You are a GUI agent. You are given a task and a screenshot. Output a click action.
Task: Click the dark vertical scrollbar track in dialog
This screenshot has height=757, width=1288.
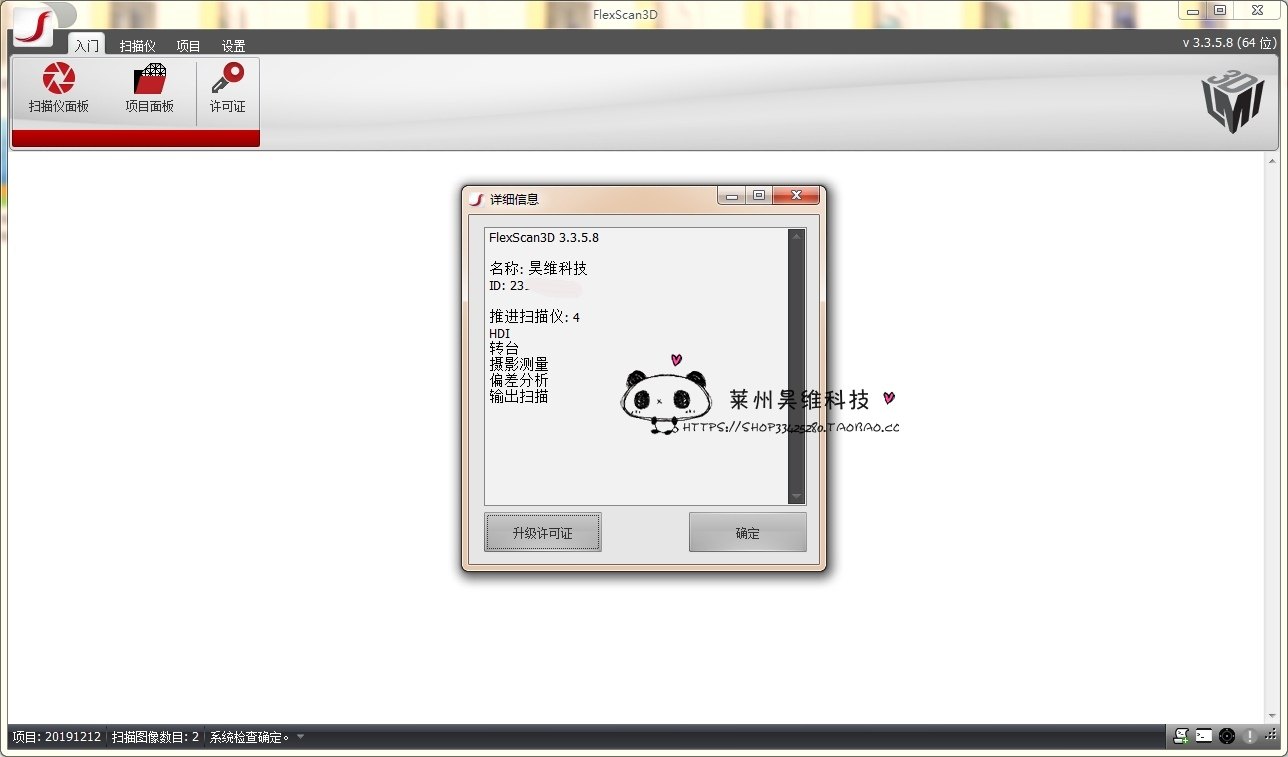(796, 366)
